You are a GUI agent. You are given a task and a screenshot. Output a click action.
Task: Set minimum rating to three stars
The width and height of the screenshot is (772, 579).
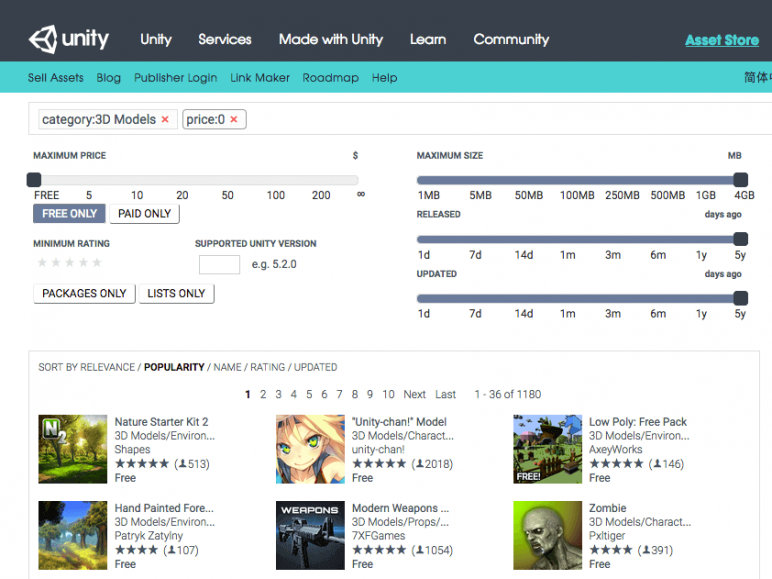click(x=70, y=262)
